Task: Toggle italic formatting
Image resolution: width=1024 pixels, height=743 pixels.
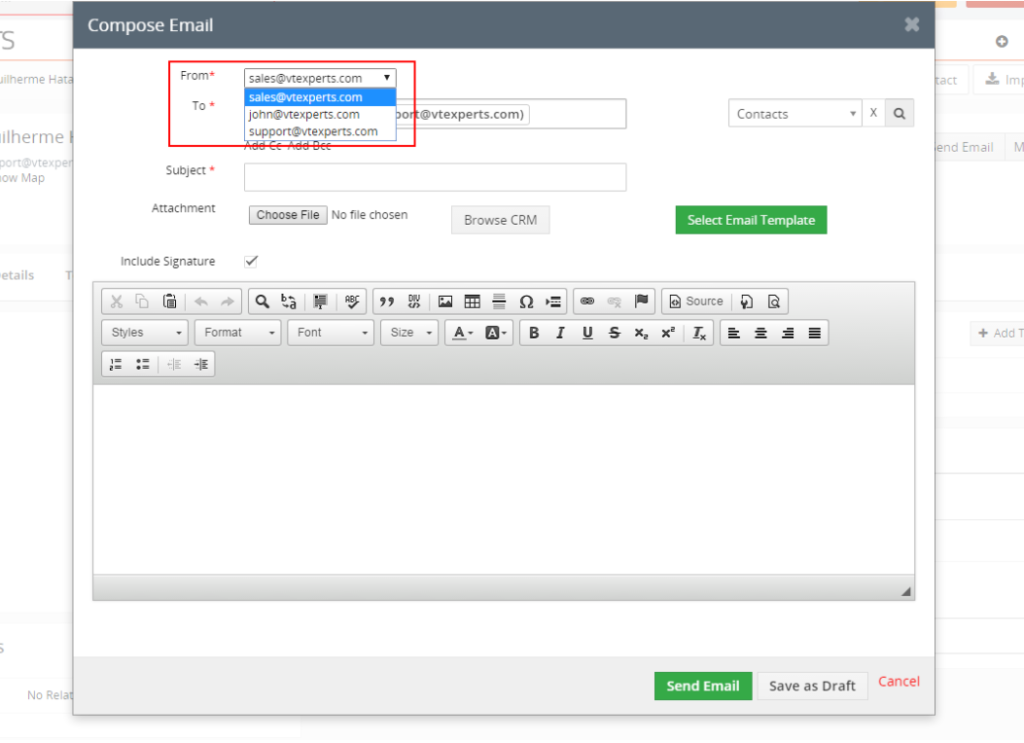Action: pyautogui.click(x=560, y=333)
